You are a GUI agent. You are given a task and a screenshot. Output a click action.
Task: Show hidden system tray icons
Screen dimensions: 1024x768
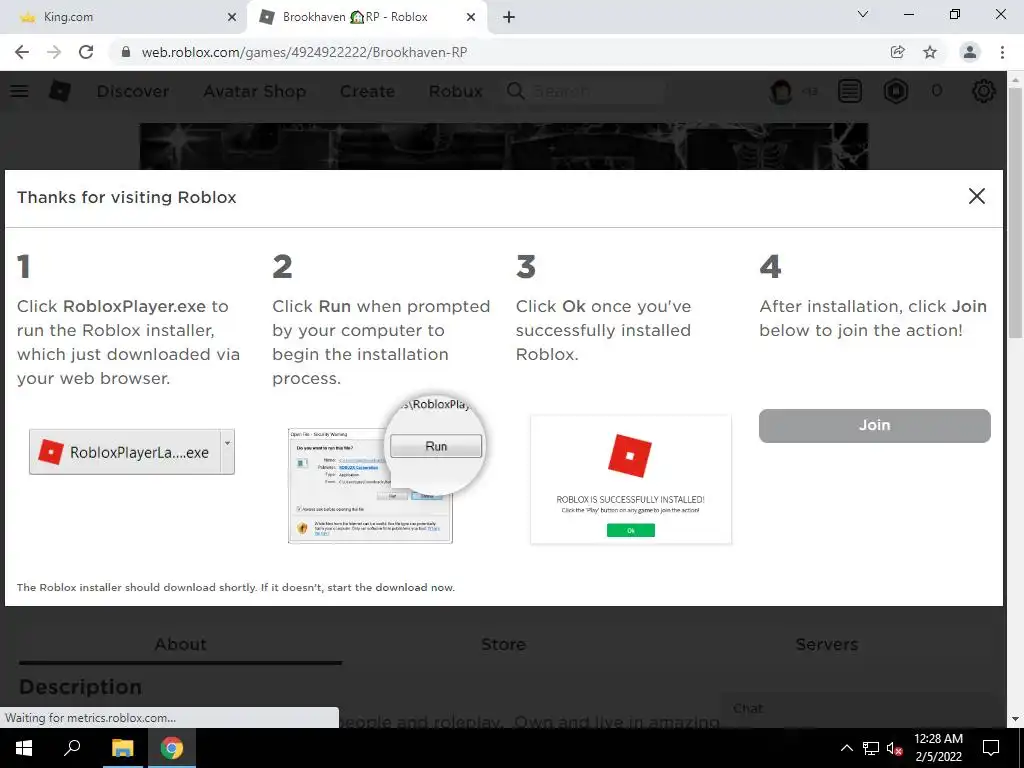[846, 748]
